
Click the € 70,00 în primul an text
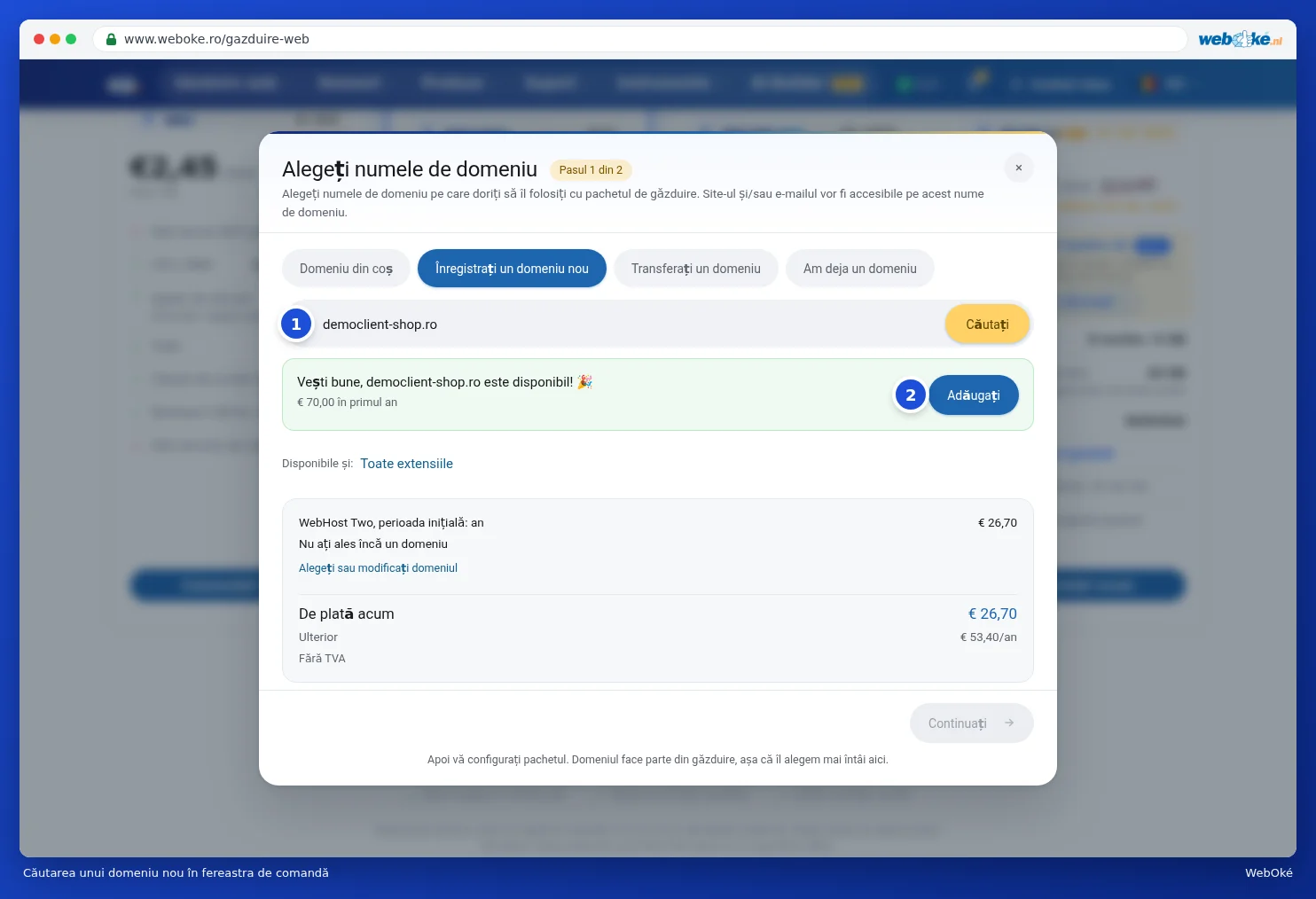point(347,403)
